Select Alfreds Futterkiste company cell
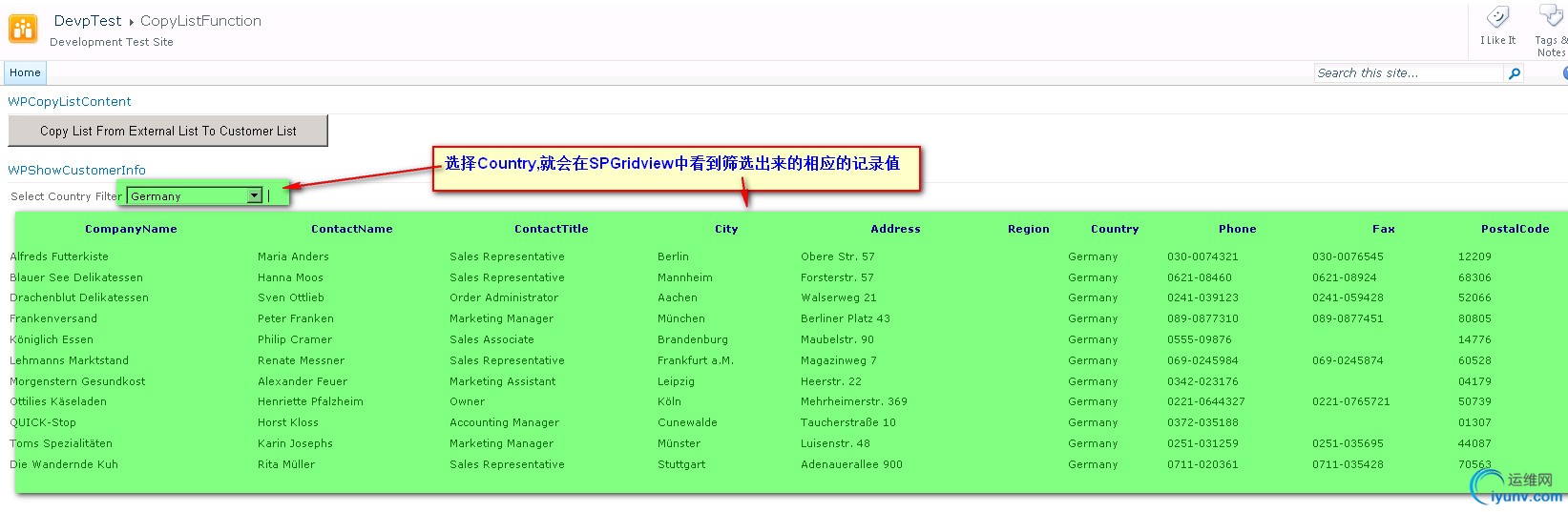 pos(59,256)
